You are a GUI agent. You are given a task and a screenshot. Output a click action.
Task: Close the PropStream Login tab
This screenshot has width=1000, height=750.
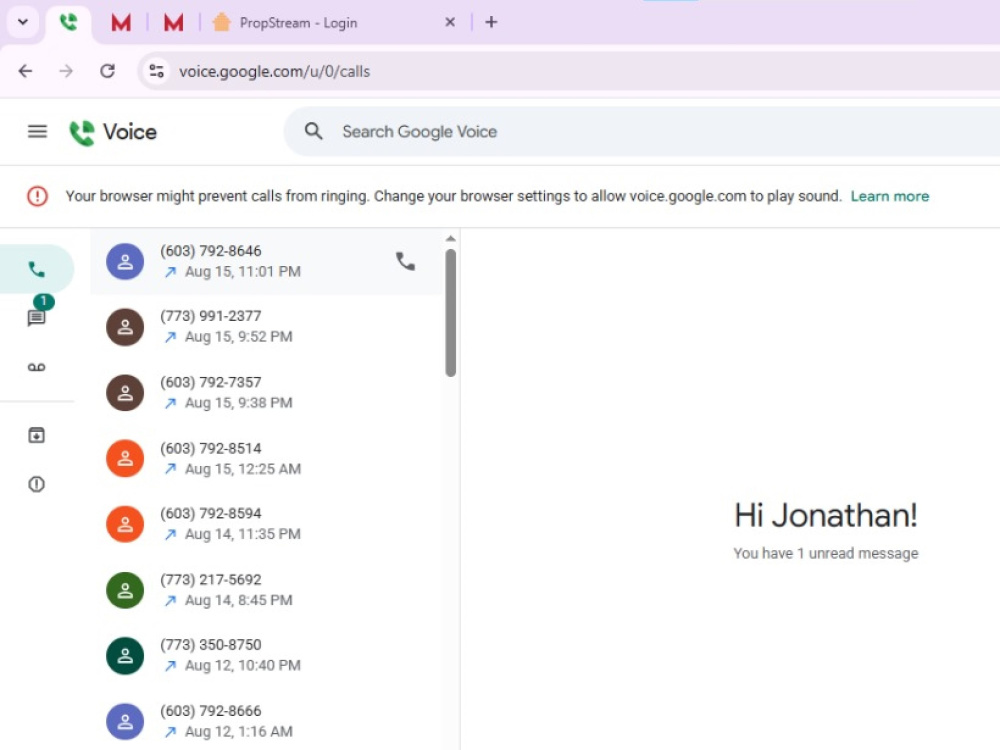(450, 22)
